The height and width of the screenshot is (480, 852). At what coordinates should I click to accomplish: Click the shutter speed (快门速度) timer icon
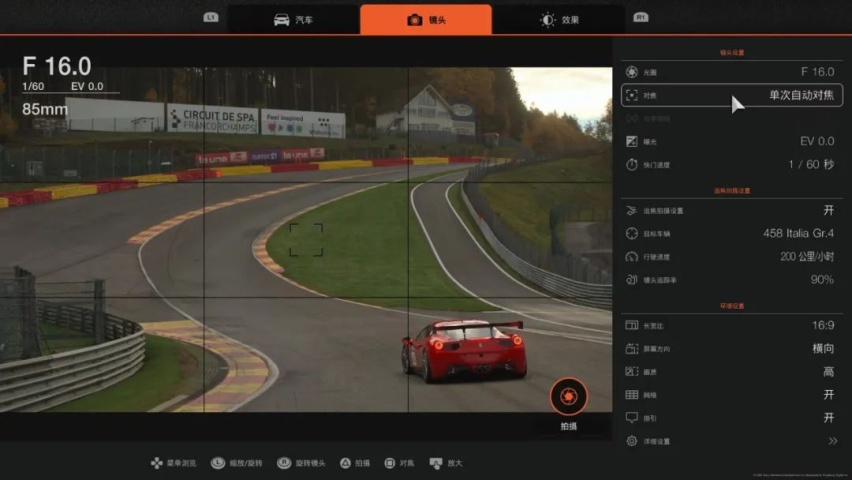631,164
